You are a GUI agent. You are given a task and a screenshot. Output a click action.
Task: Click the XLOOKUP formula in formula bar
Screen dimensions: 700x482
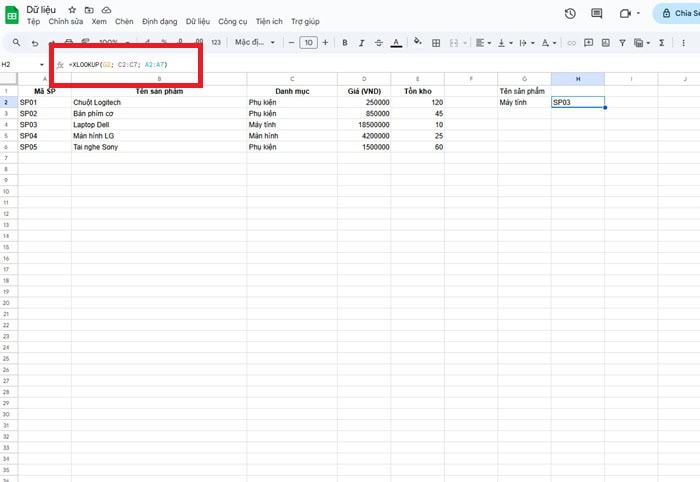(x=118, y=65)
